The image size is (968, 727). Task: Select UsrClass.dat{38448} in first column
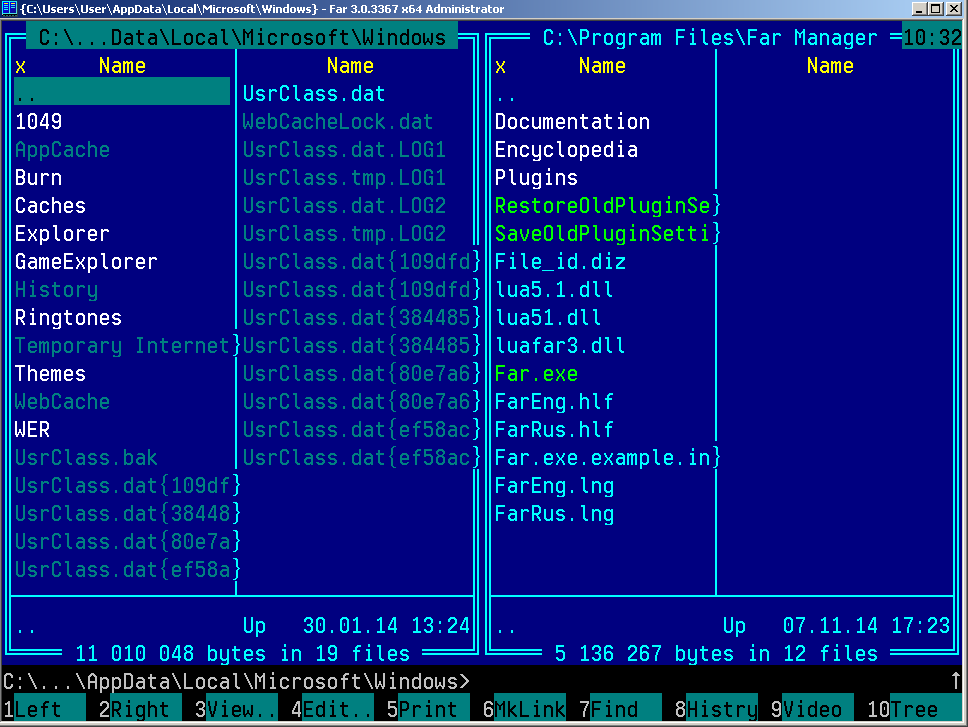pyautogui.click(x=128, y=514)
